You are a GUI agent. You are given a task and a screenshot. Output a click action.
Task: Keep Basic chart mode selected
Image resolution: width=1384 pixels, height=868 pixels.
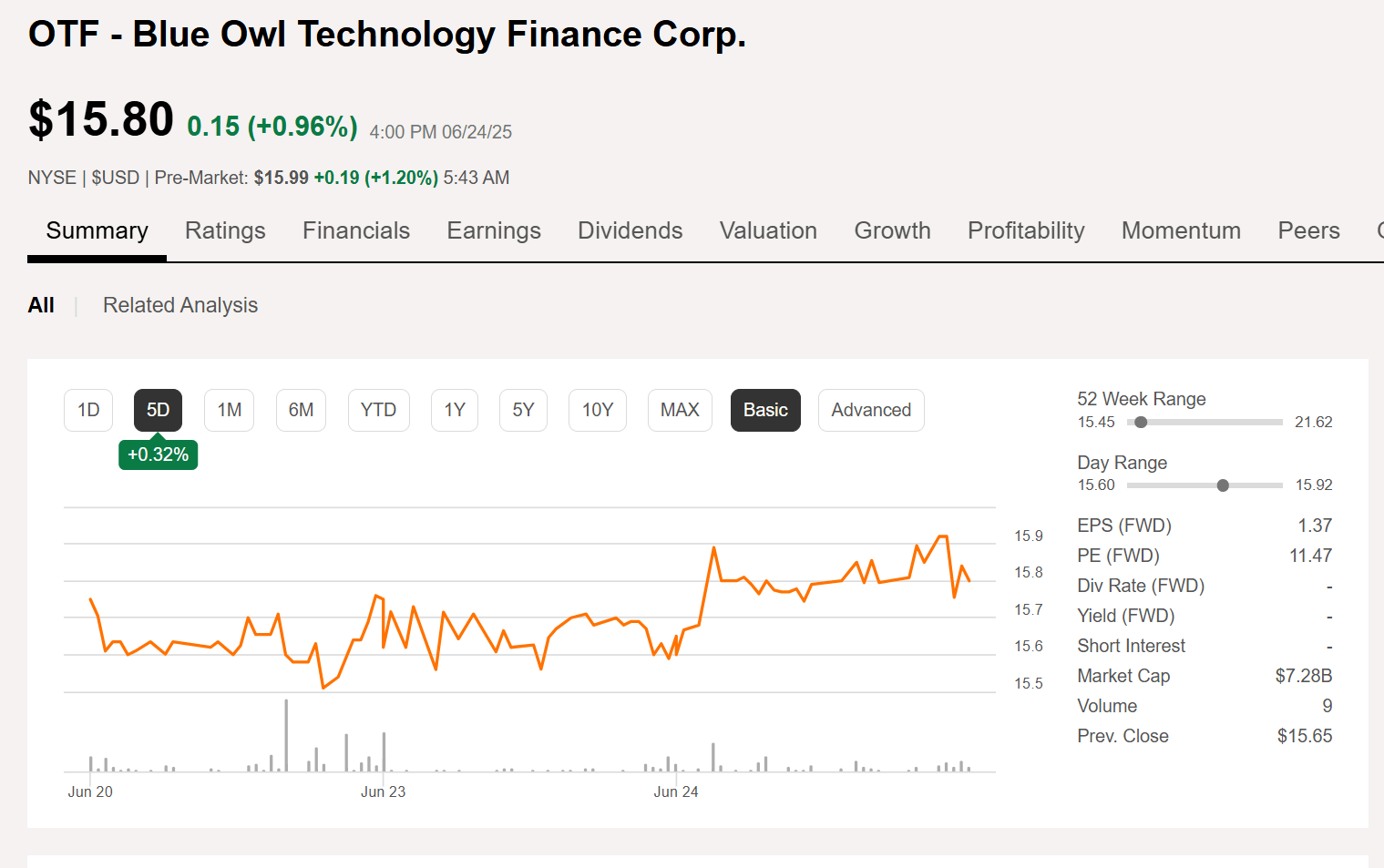coord(765,410)
